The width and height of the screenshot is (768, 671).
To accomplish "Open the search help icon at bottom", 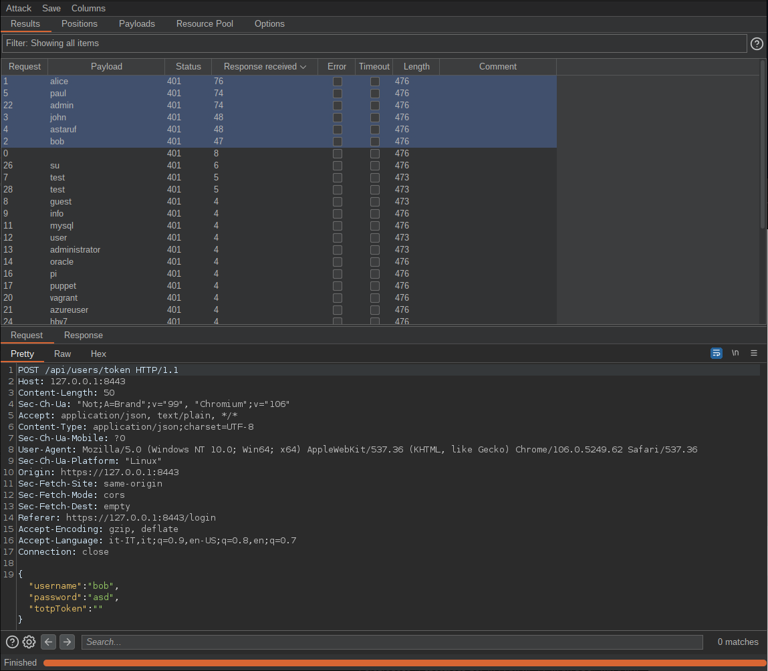I will click(12, 642).
